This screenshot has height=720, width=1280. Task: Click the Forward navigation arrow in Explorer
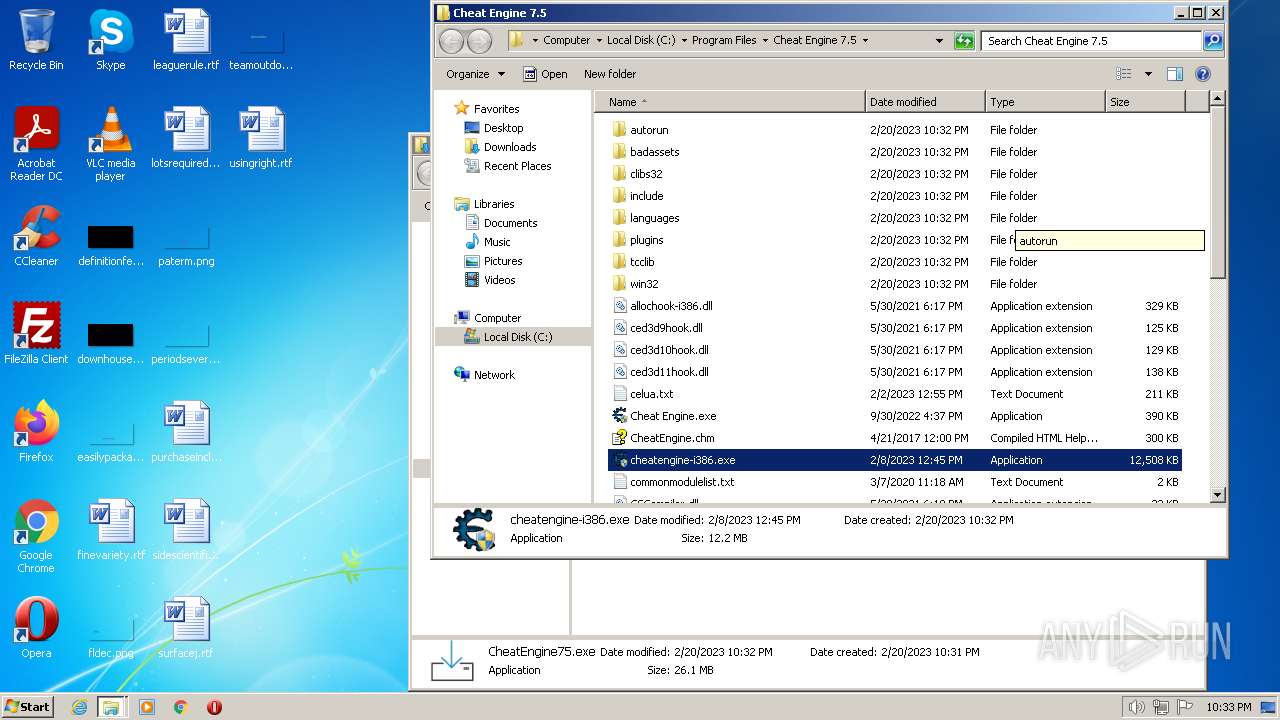point(480,41)
